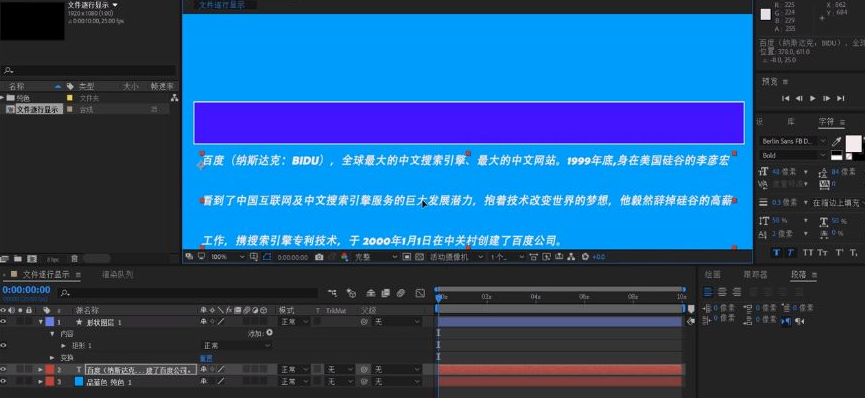Screen dimensions: 865x398
Task: Open the 库 libraries tab
Action: coord(791,122)
